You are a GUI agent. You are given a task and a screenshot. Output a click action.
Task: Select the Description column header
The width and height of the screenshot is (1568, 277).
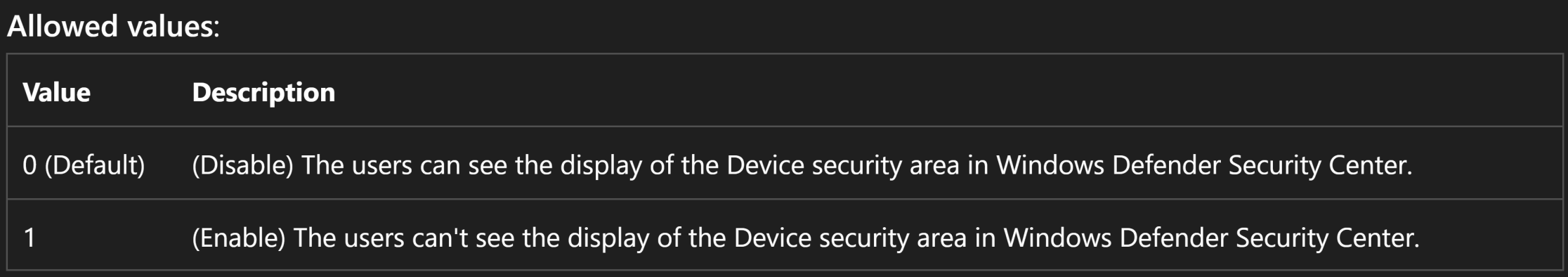click(x=263, y=92)
